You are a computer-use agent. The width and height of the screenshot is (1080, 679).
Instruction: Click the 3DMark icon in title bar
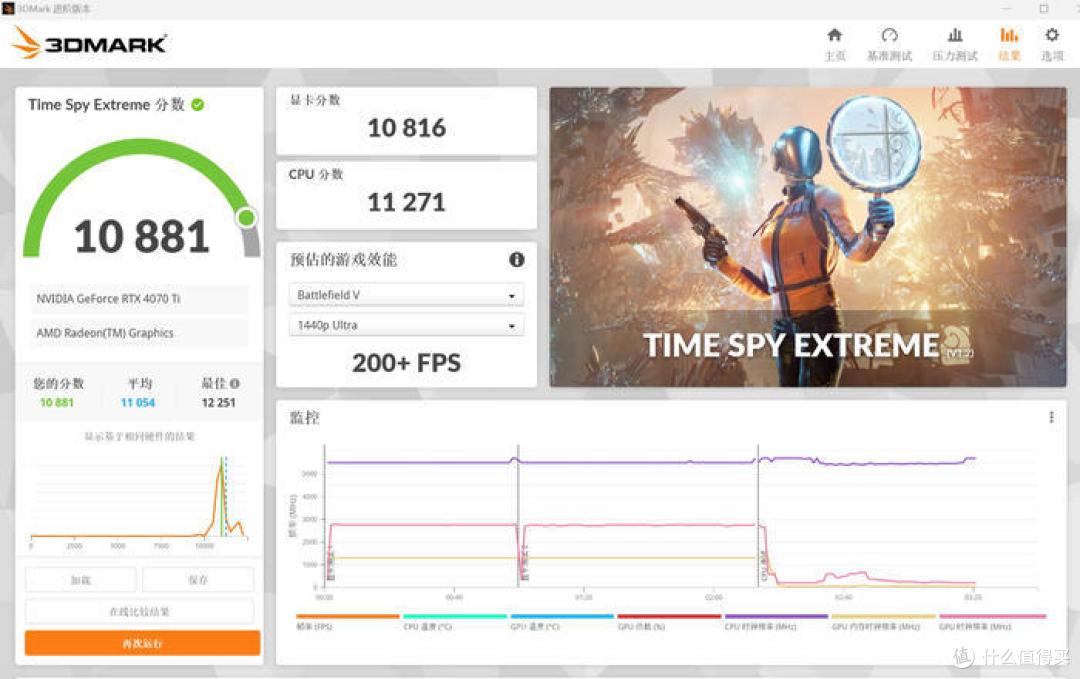coord(8,8)
